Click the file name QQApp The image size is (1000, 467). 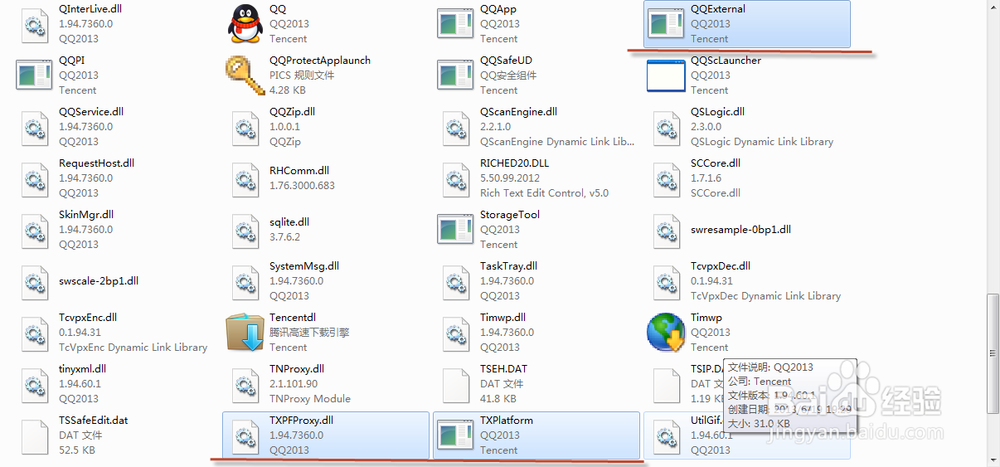click(498, 9)
